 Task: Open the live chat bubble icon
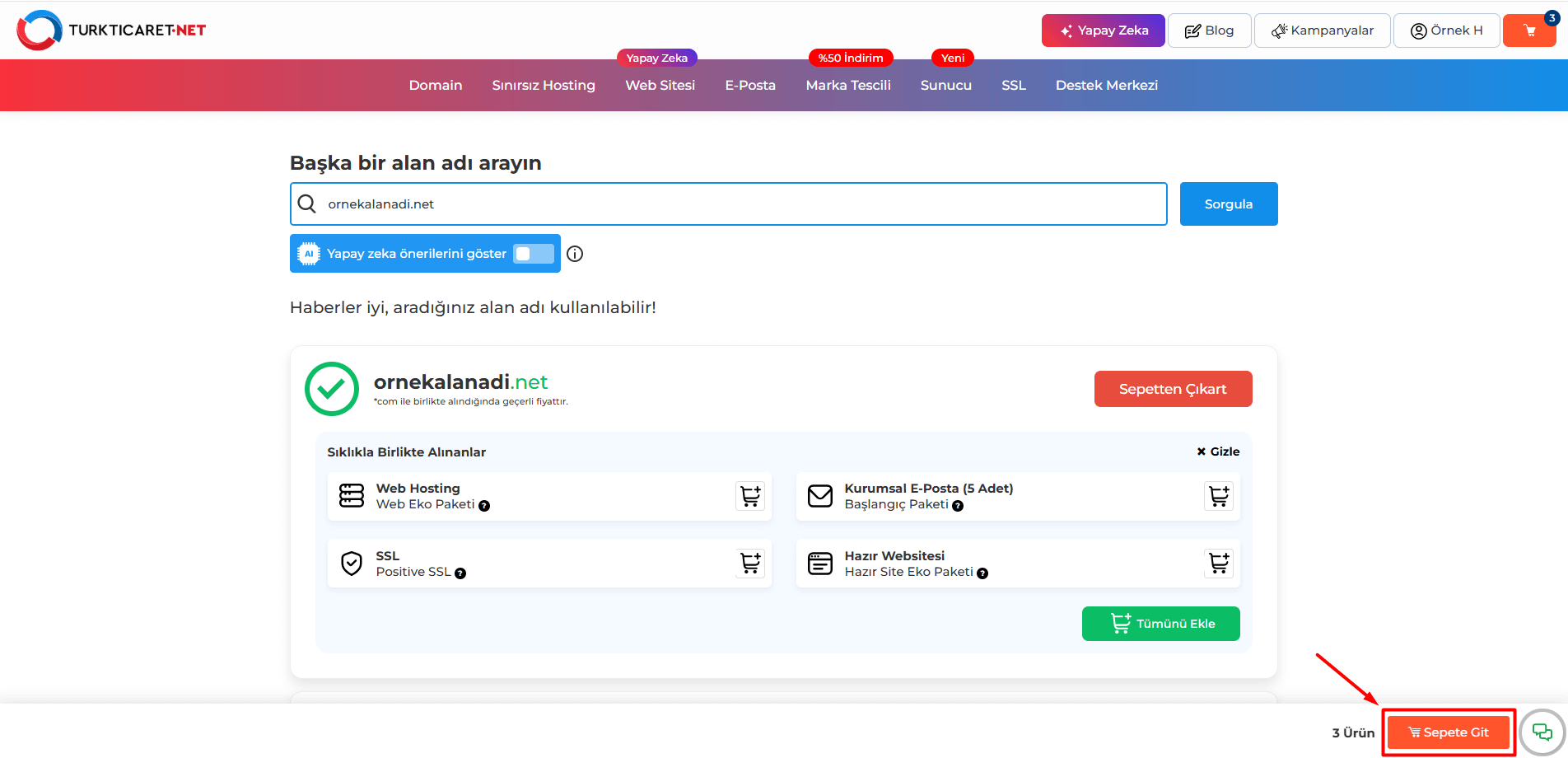[1542, 732]
